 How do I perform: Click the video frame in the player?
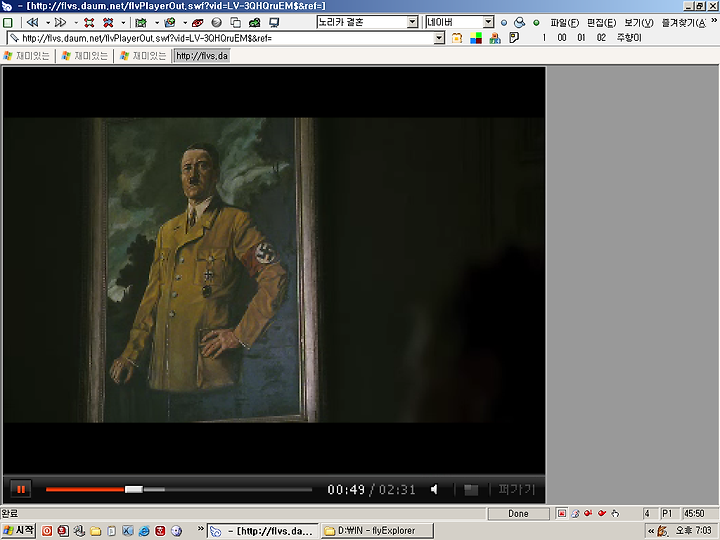click(274, 270)
